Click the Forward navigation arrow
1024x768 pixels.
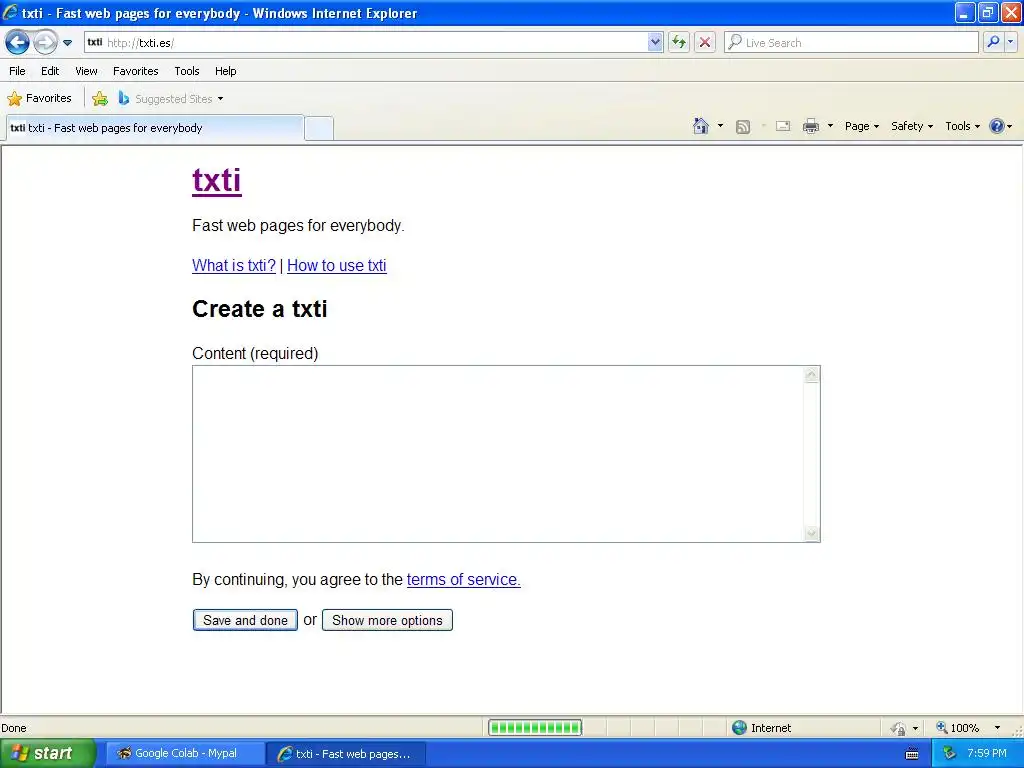click(45, 43)
